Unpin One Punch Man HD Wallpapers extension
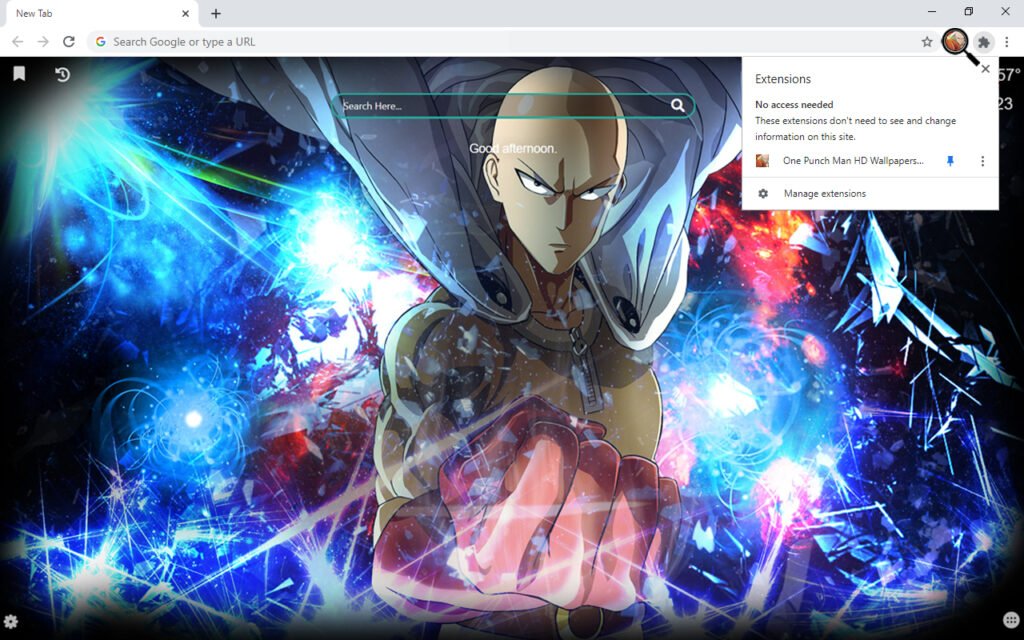 click(950, 161)
